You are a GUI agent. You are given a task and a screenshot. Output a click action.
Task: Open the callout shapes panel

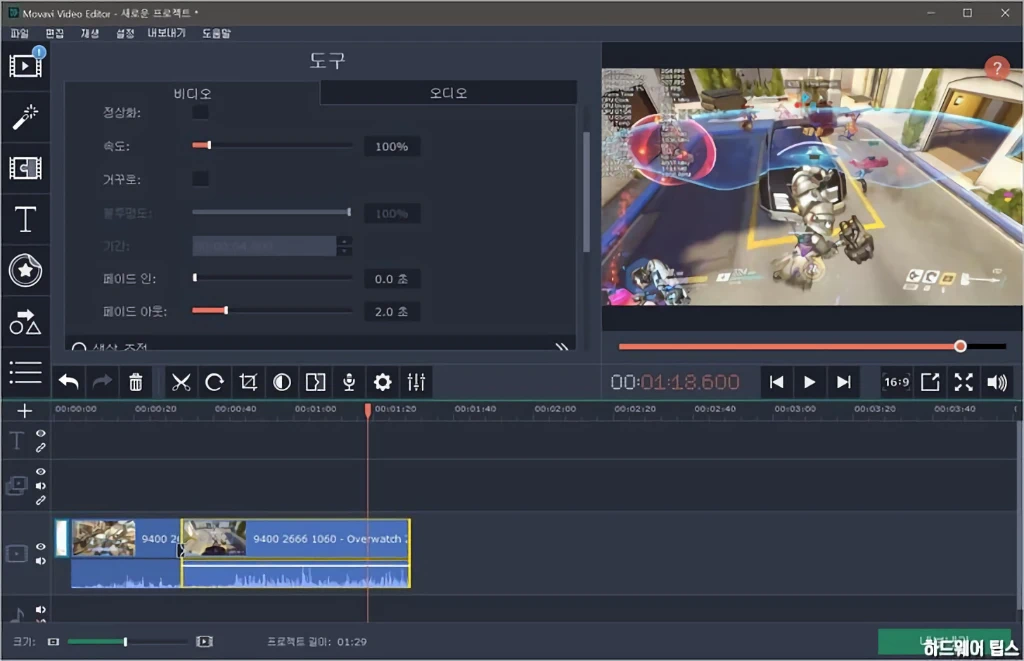click(x=25, y=321)
